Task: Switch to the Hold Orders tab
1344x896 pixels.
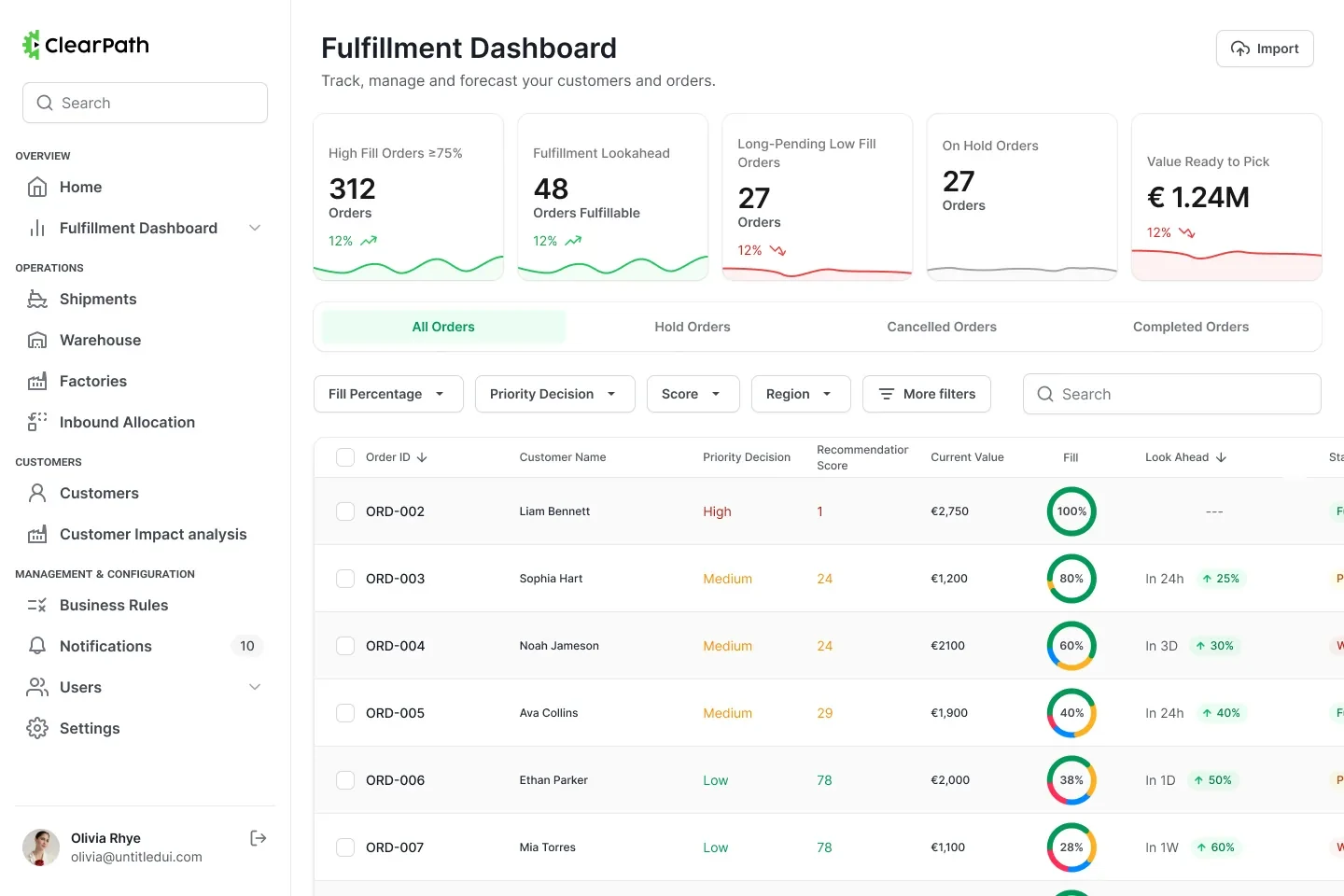Action: point(693,327)
